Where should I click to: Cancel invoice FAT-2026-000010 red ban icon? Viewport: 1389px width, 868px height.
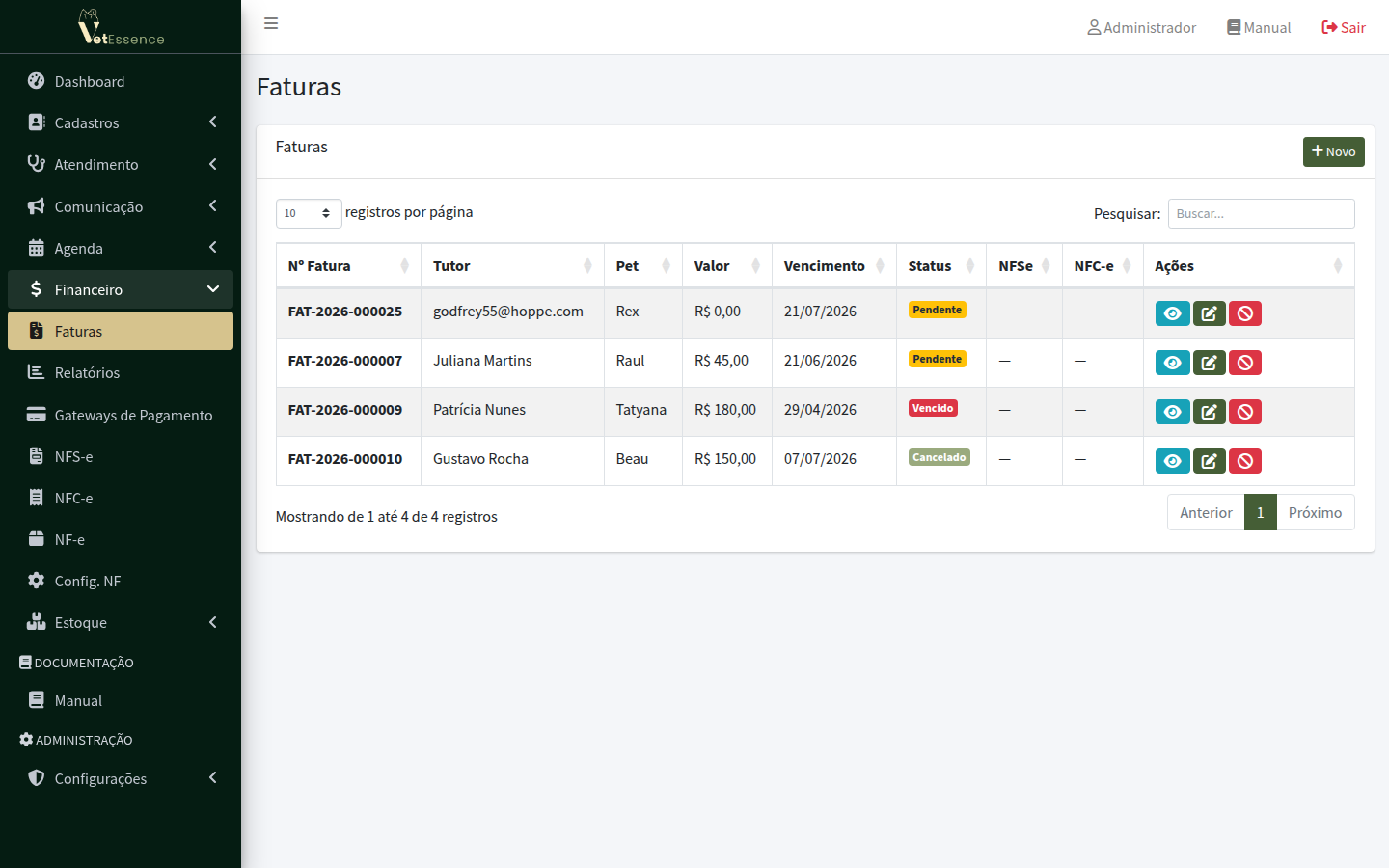point(1245,461)
